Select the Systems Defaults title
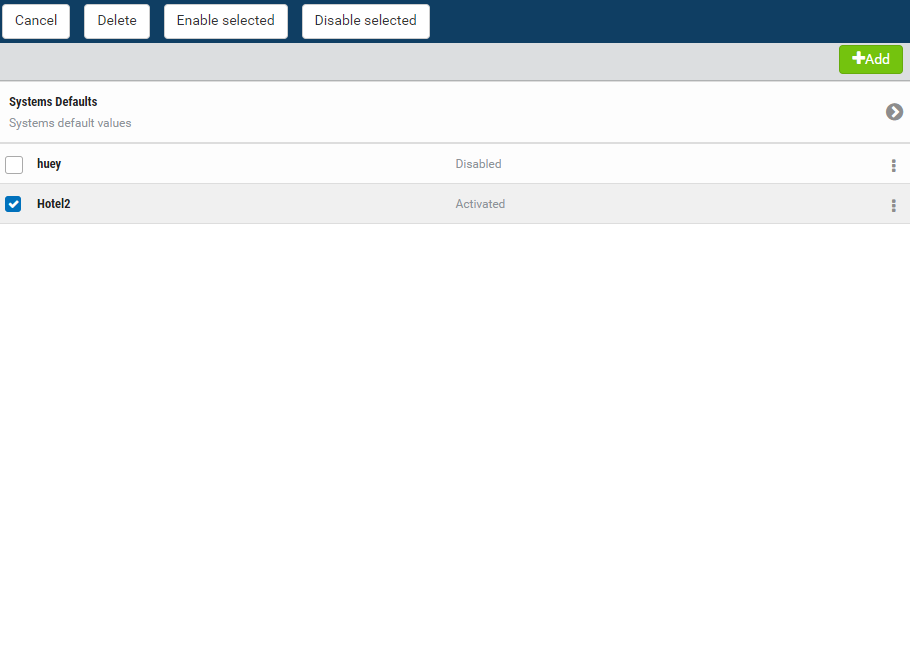 tap(53, 102)
